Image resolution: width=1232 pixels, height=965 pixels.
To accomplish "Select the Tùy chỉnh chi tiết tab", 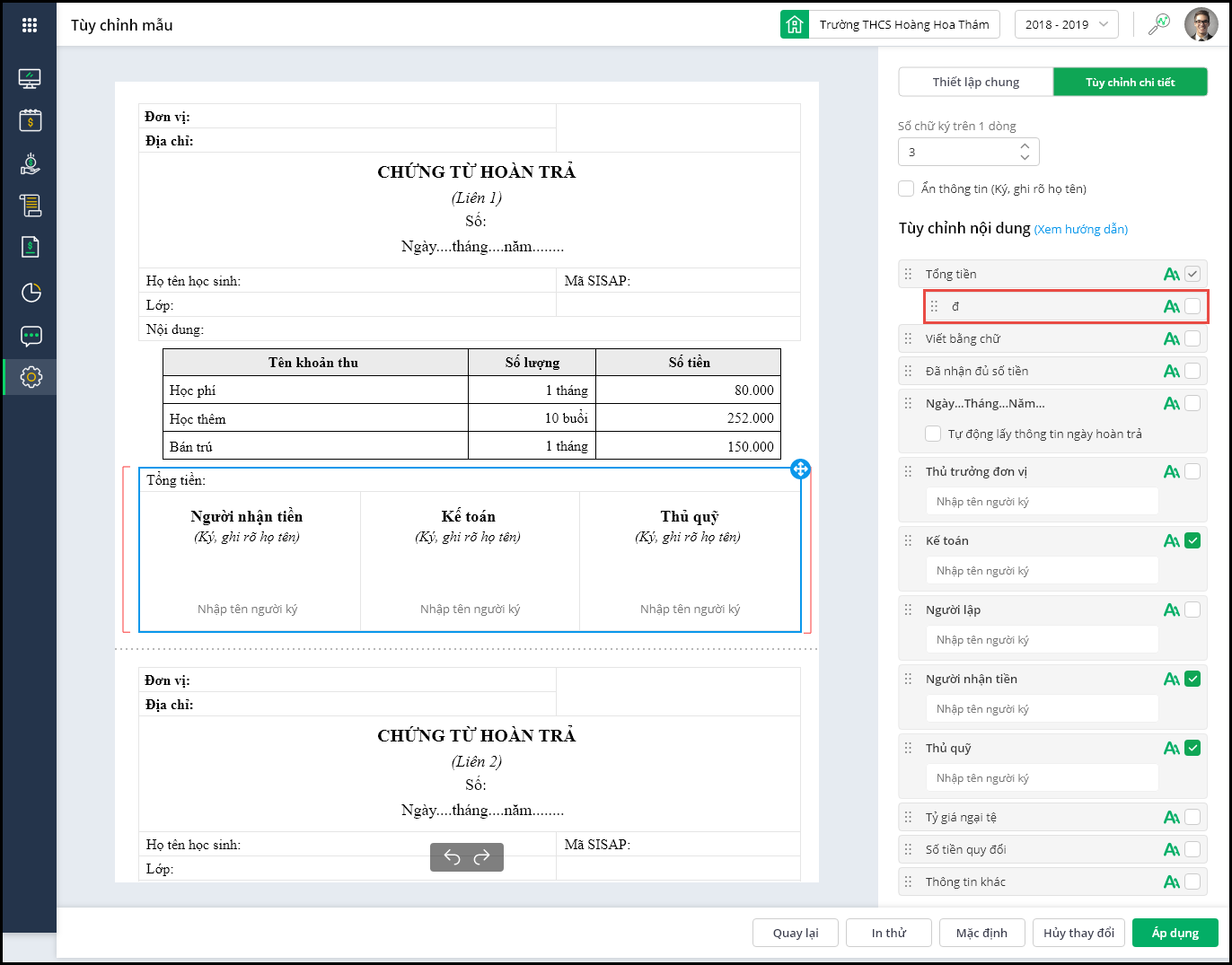I will [1130, 82].
